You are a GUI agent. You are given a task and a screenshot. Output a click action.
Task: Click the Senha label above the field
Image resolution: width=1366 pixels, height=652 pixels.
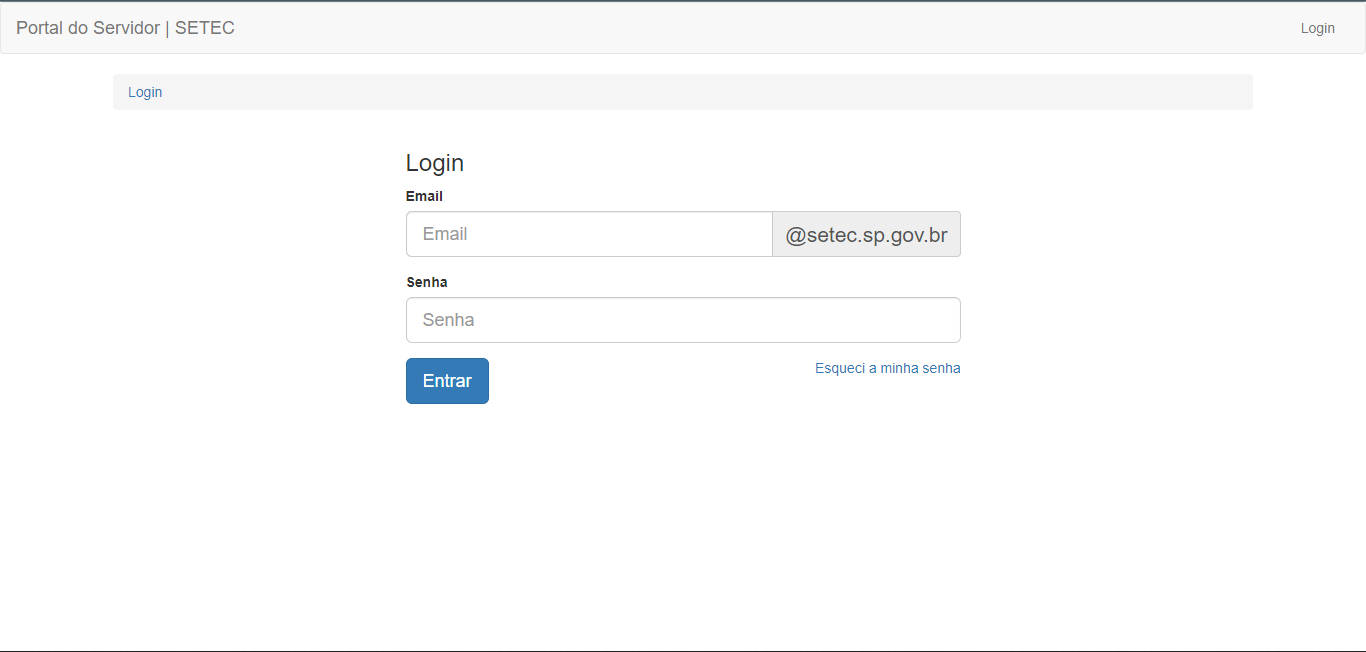click(x=427, y=282)
